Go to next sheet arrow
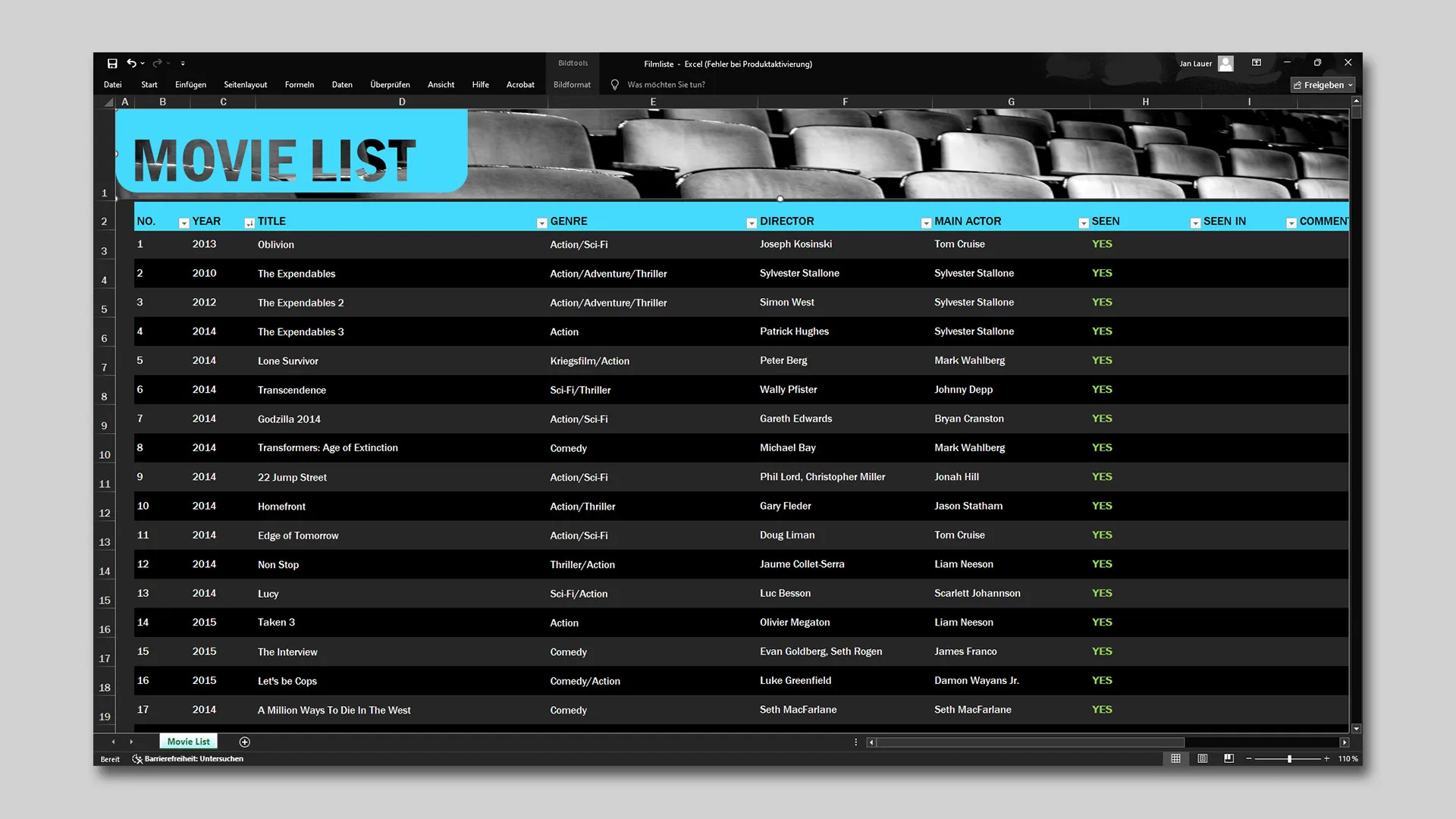1456x819 pixels. 131,742
